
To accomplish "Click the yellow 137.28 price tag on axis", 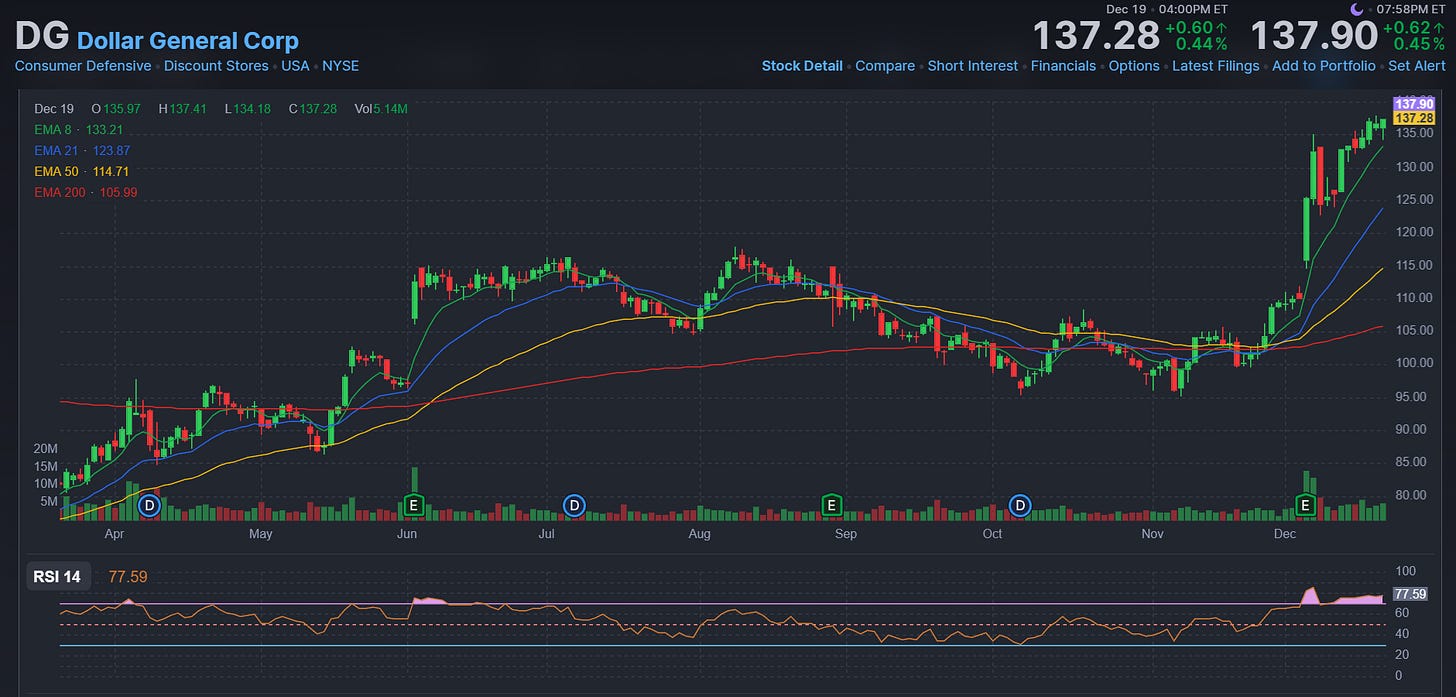I will pyautogui.click(x=1414, y=118).
